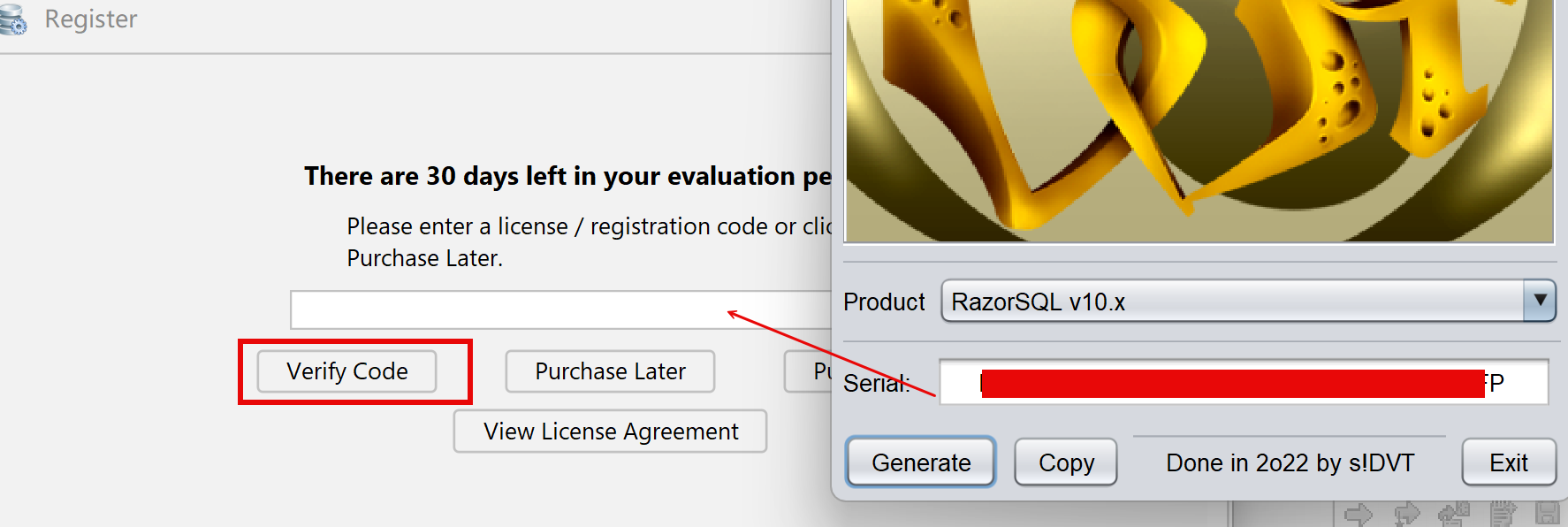1568x527 pixels.
Task: Copy the serial with Copy button
Action: 1066,462
